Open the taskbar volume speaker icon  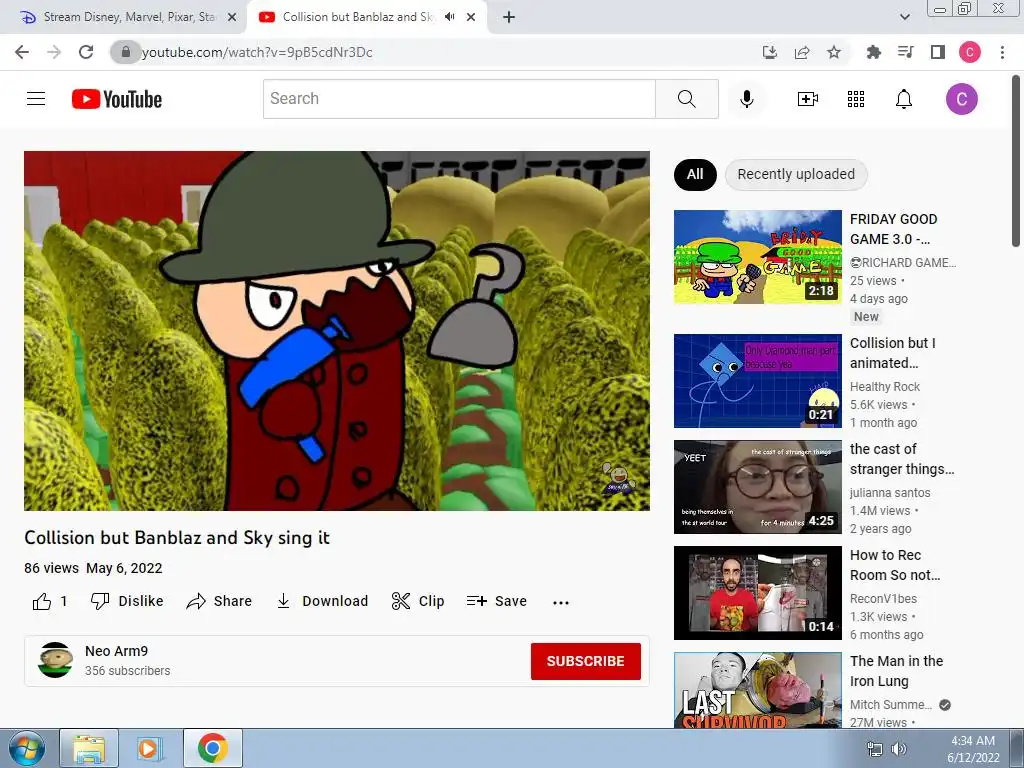tap(899, 749)
